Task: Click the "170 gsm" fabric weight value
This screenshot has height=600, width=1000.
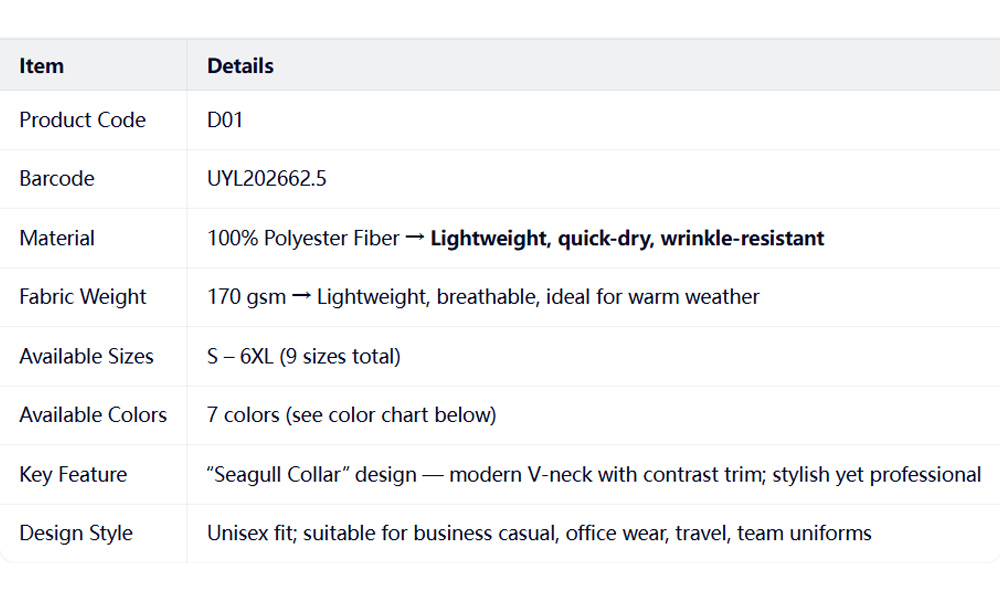Action: point(246,297)
